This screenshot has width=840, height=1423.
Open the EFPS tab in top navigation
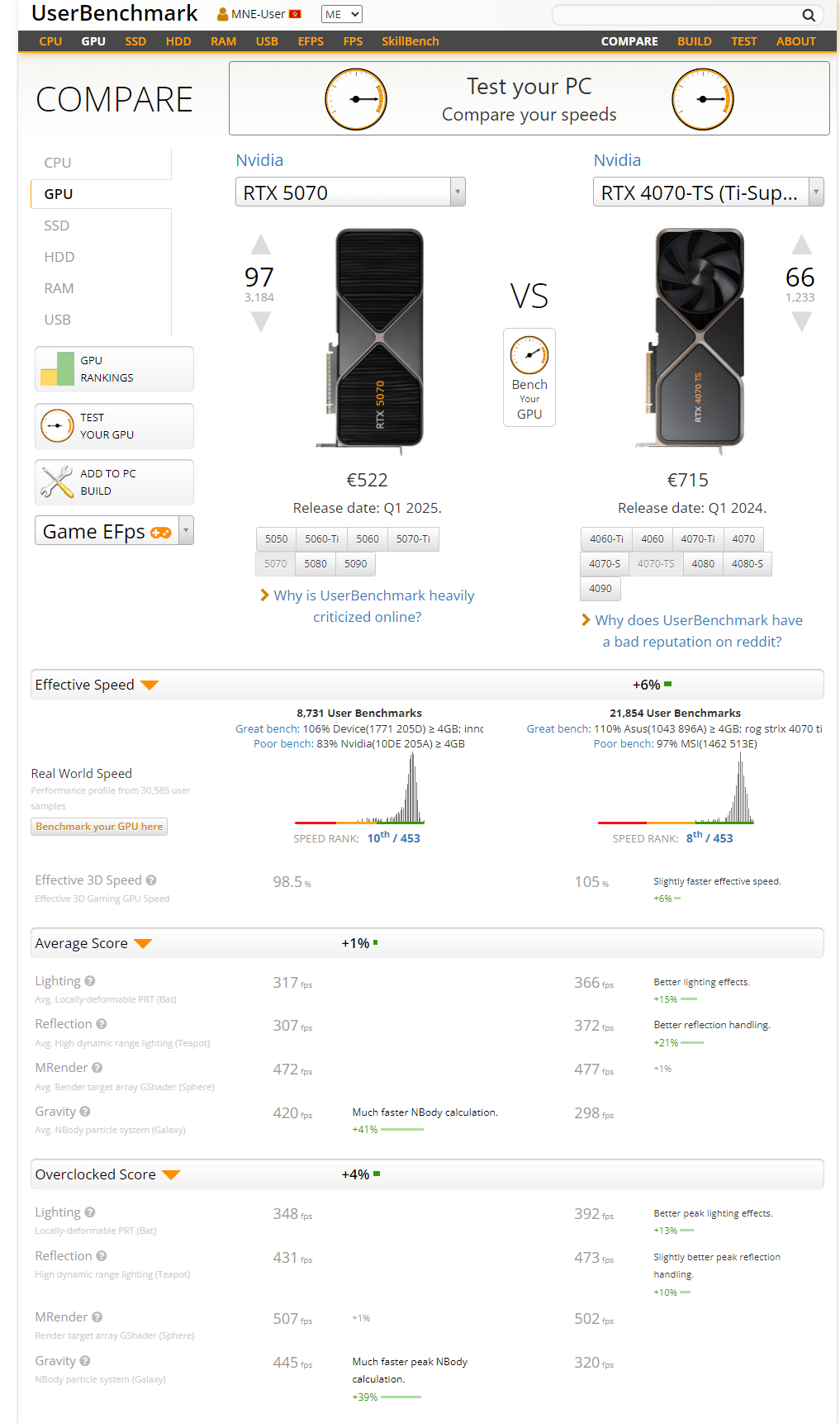point(311,41)
